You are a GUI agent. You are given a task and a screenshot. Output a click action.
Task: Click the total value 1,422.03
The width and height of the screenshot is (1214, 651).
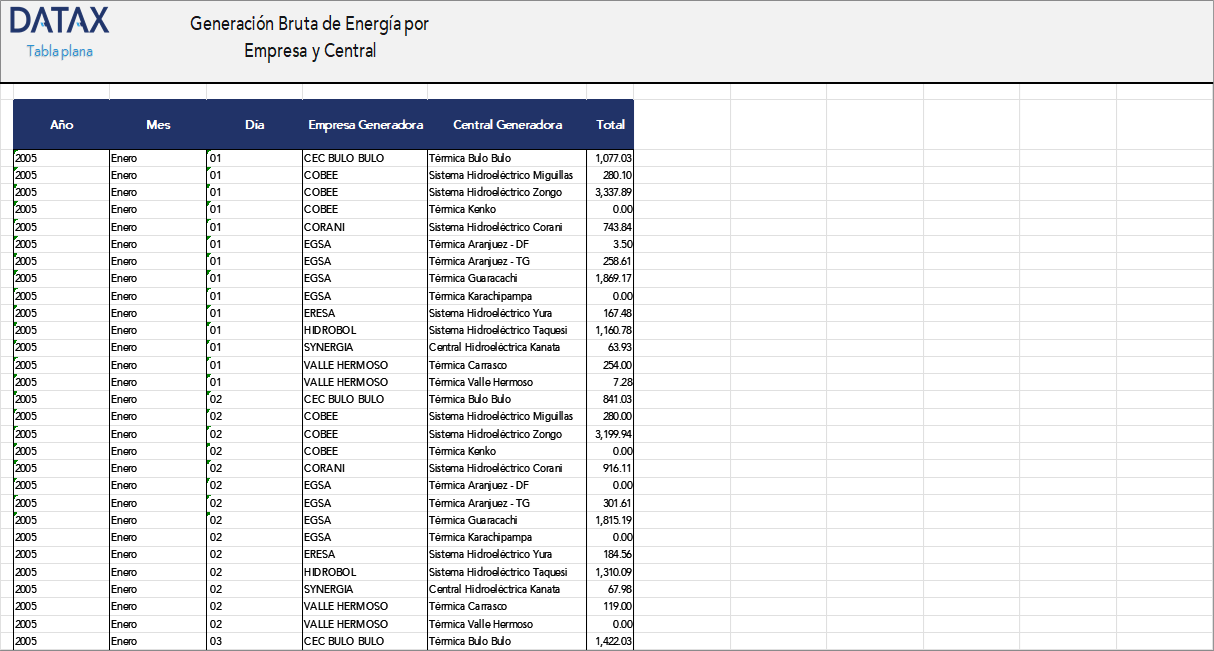click(612, 641)
